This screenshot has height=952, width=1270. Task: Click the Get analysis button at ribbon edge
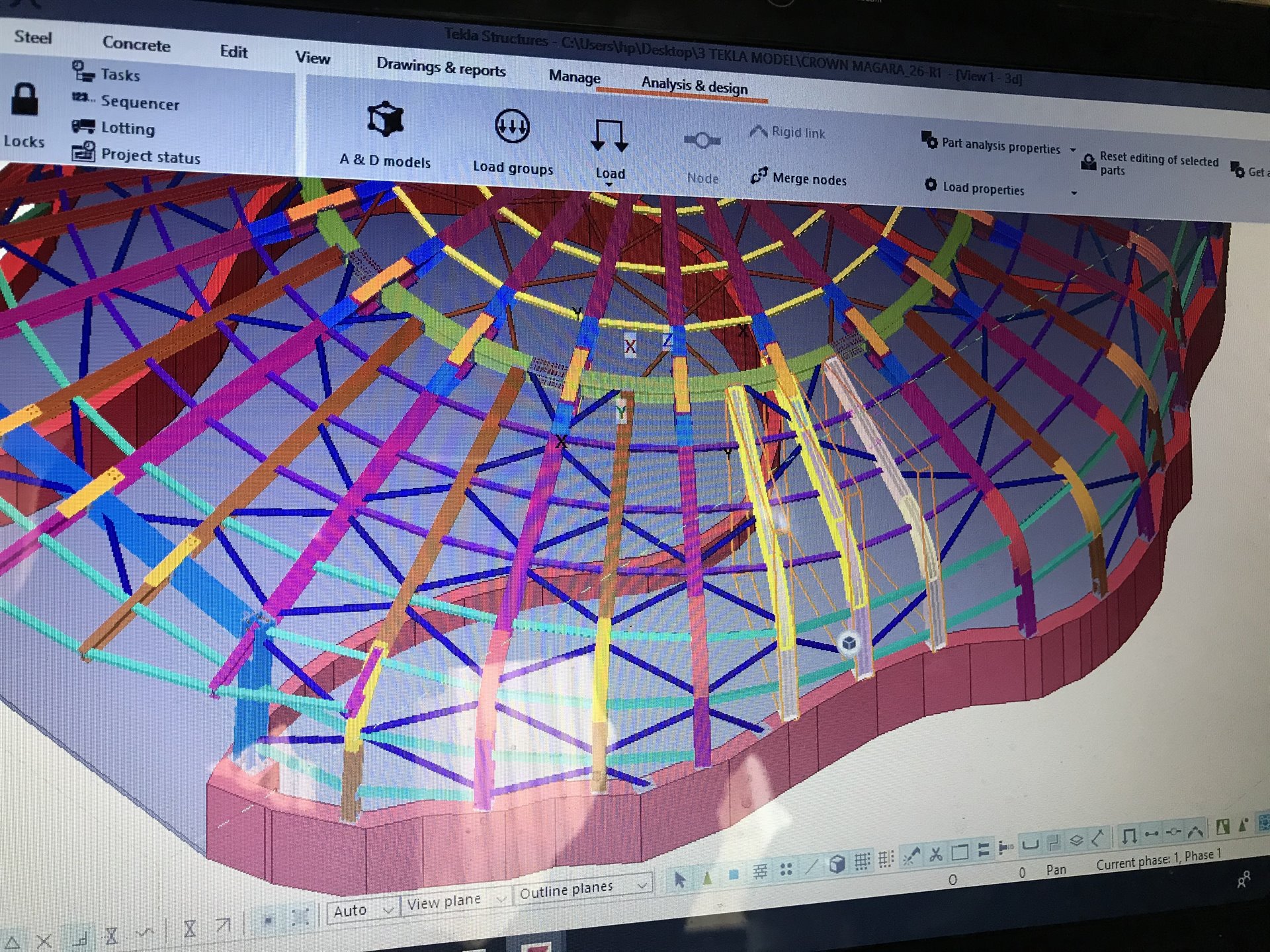[1249, 171]
